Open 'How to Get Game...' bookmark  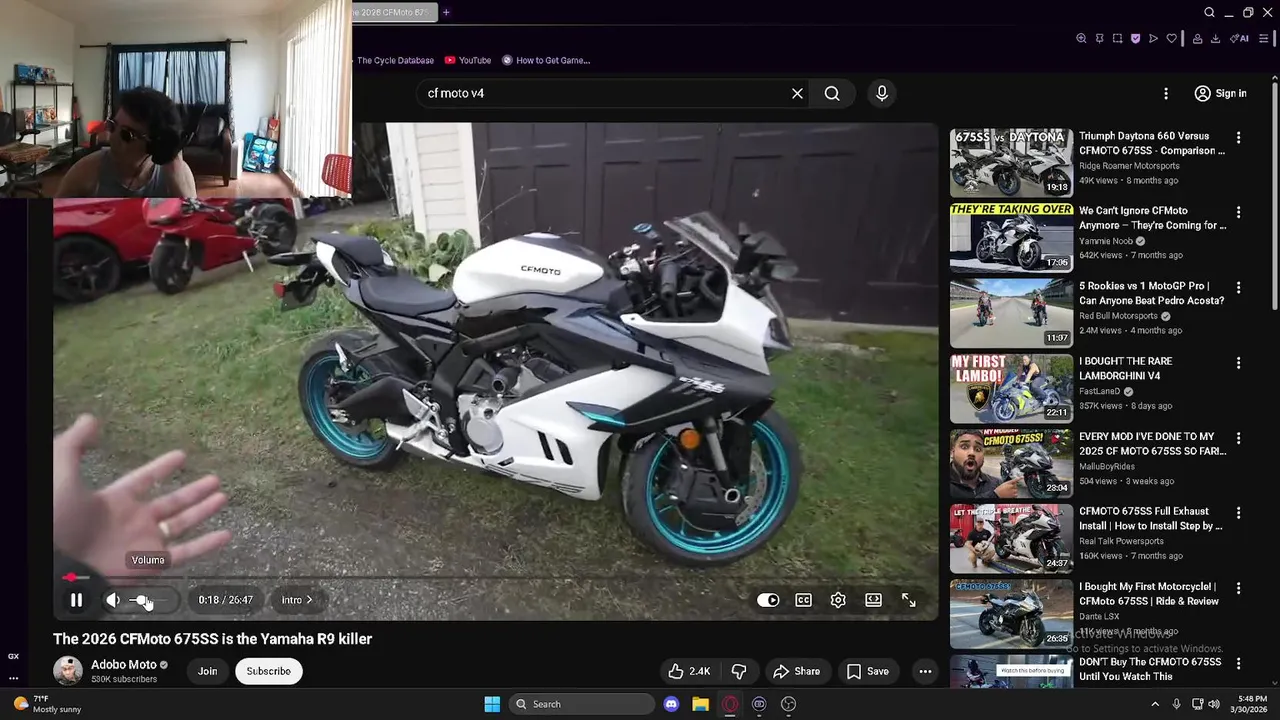pyautogui.click(x=546, y=60)
